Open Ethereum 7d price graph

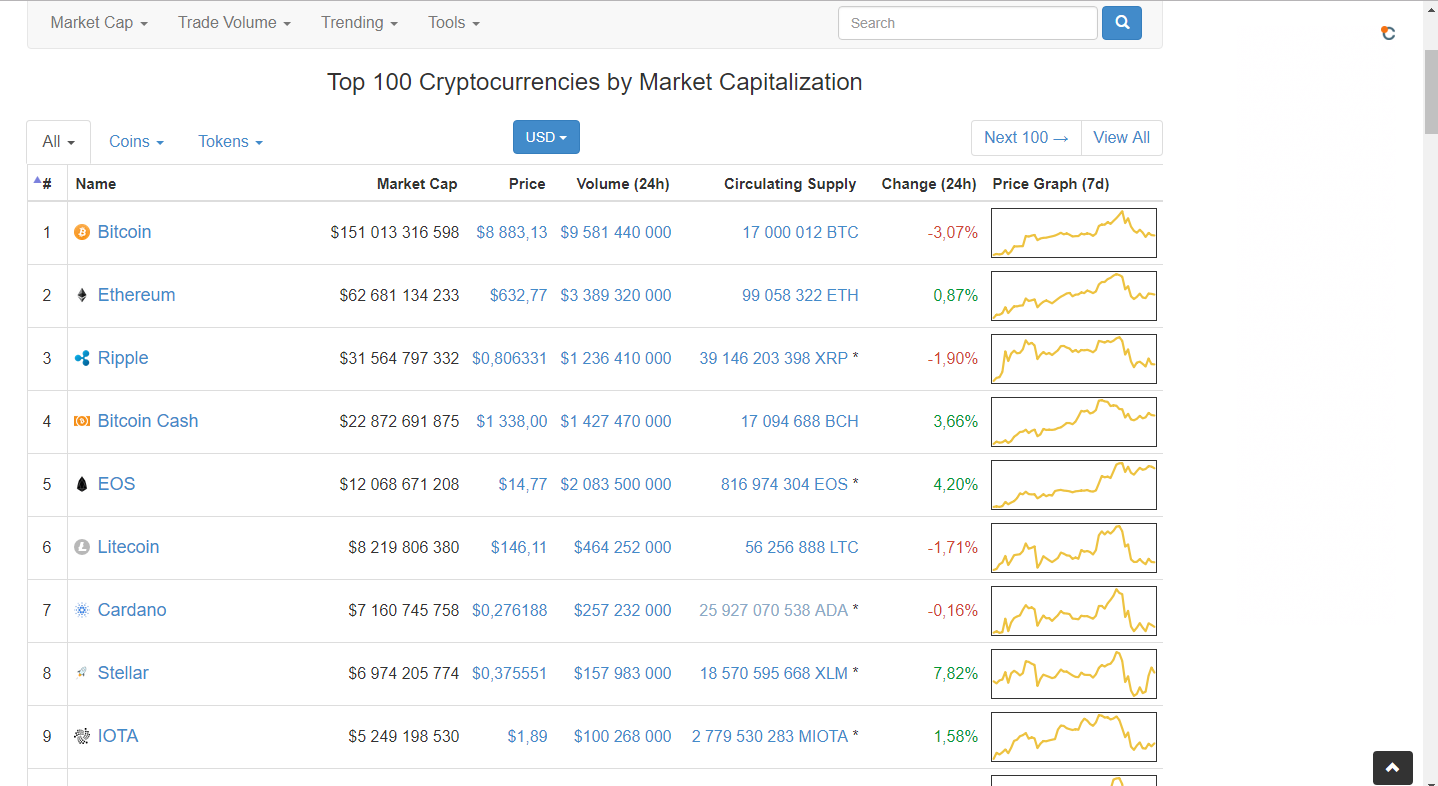point(1074,296)
